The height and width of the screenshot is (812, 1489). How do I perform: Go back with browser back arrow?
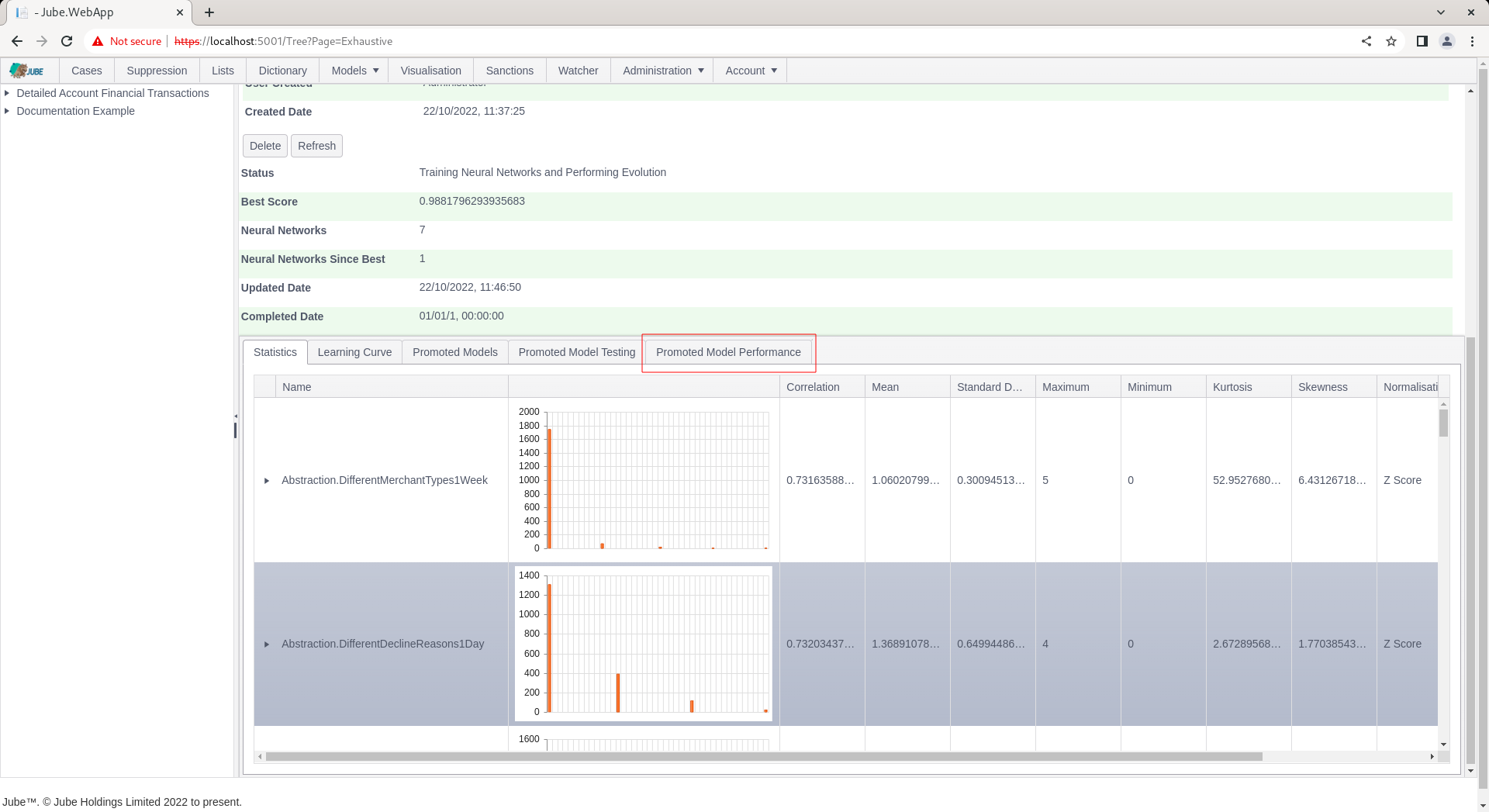pos(17,41)
